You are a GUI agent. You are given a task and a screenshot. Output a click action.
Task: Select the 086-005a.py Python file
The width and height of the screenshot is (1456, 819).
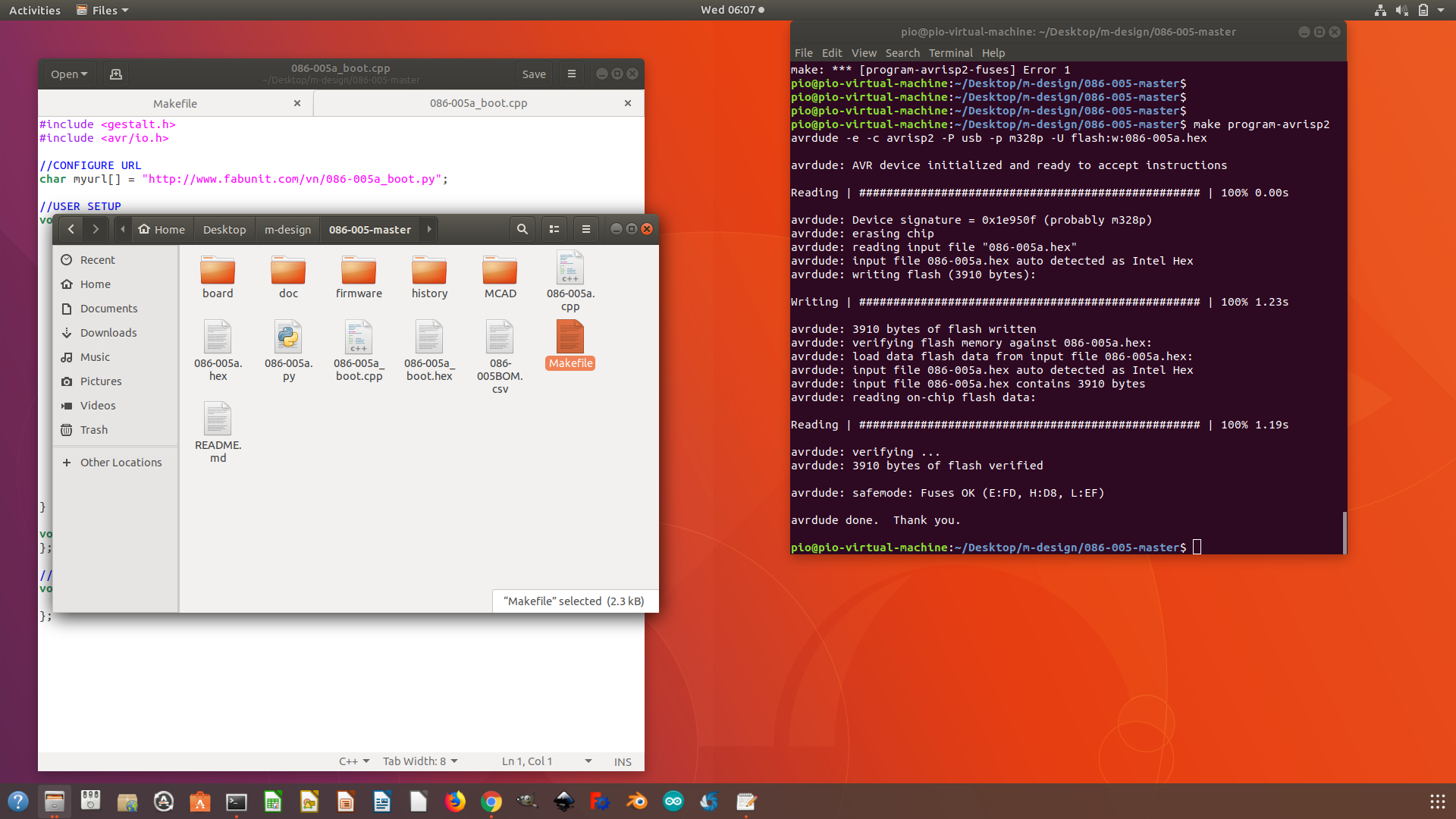[x=288, y=350]
